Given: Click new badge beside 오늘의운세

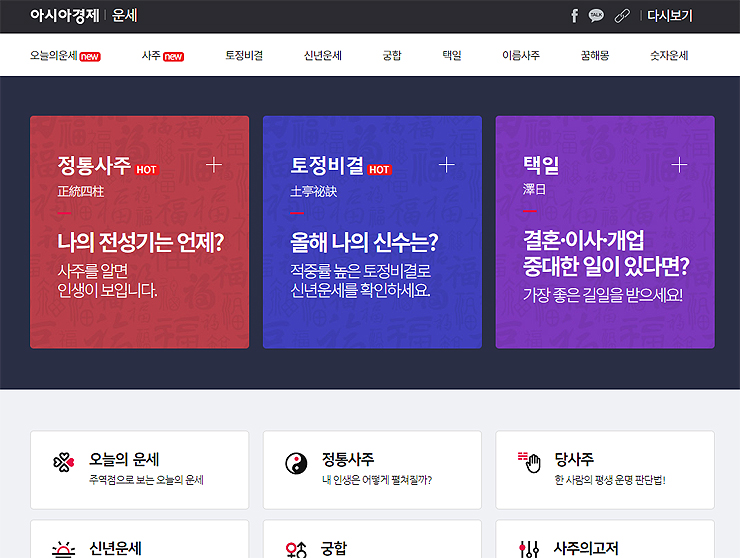Looking at the screenshot, I should click(x=90, y=57).
